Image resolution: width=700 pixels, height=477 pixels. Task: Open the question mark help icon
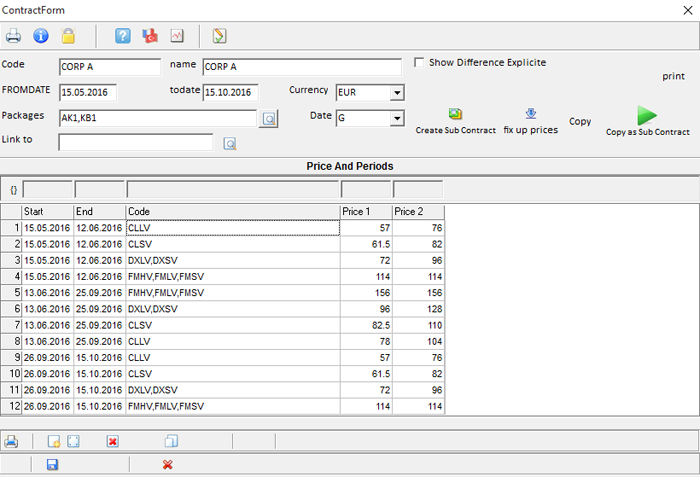tap(123, 36)
